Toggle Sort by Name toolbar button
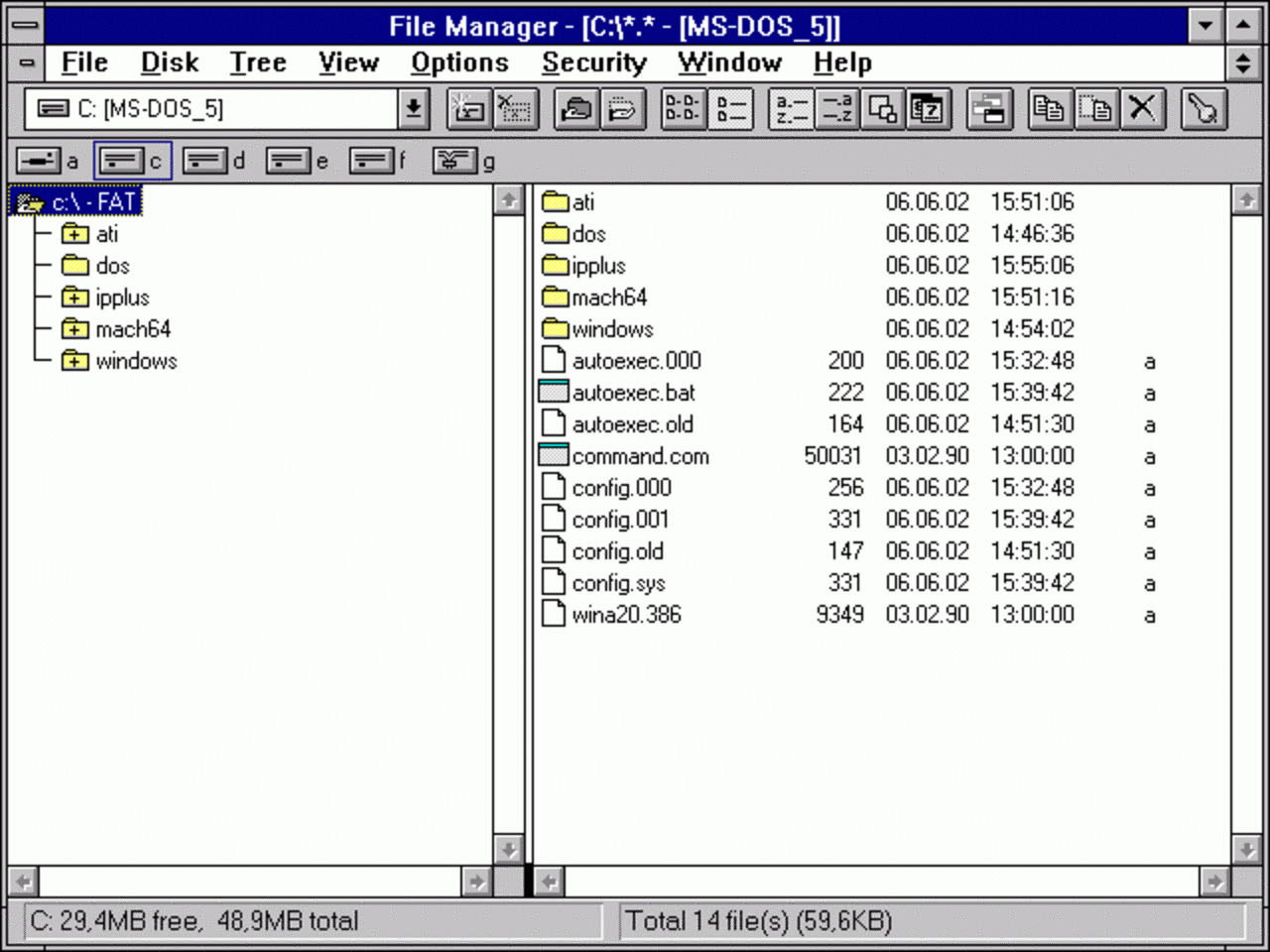The image size is (1270, 952). [x=791, y=109]
